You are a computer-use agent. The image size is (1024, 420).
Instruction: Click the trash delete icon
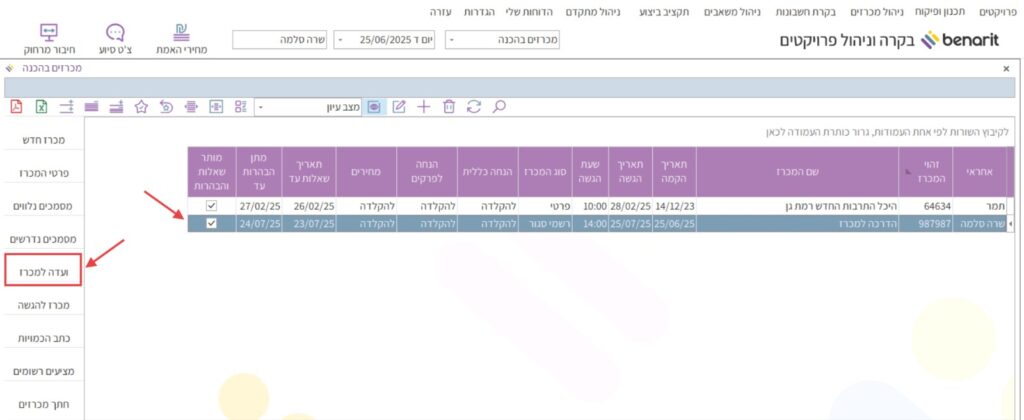pyautogui.click(x=449, y=106)
